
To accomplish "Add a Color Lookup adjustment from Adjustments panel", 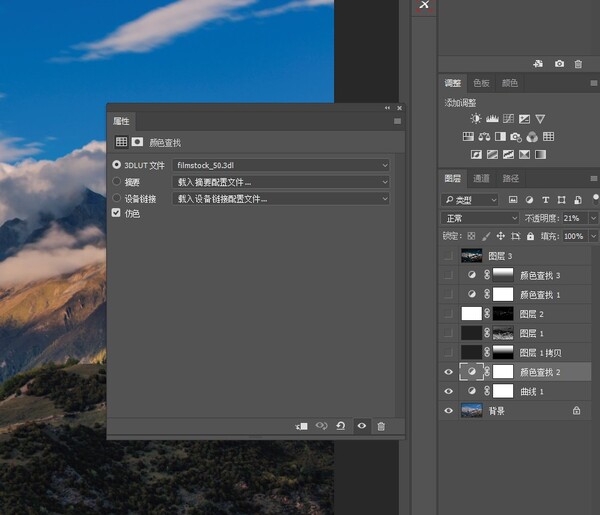I will [x=548, y=137].
